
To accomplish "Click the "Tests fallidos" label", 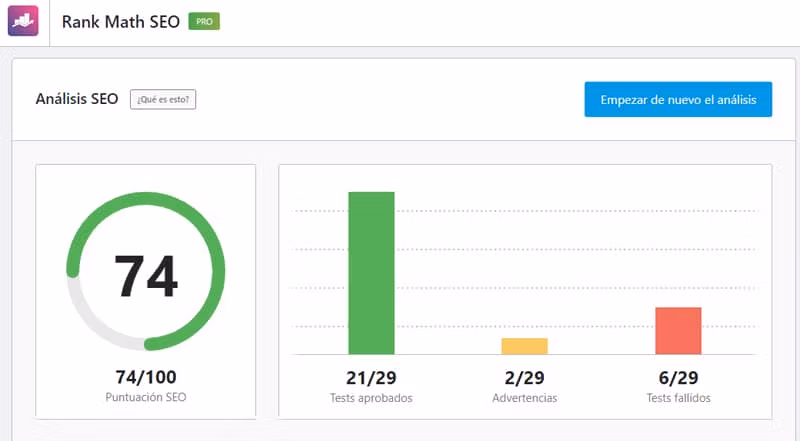I will (x=679, y=398).
